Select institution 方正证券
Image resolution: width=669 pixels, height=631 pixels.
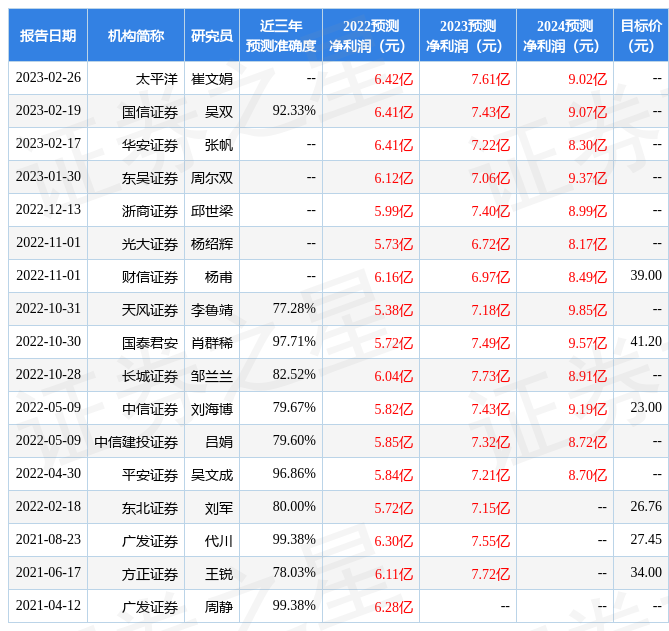click(x=150, y=574)
